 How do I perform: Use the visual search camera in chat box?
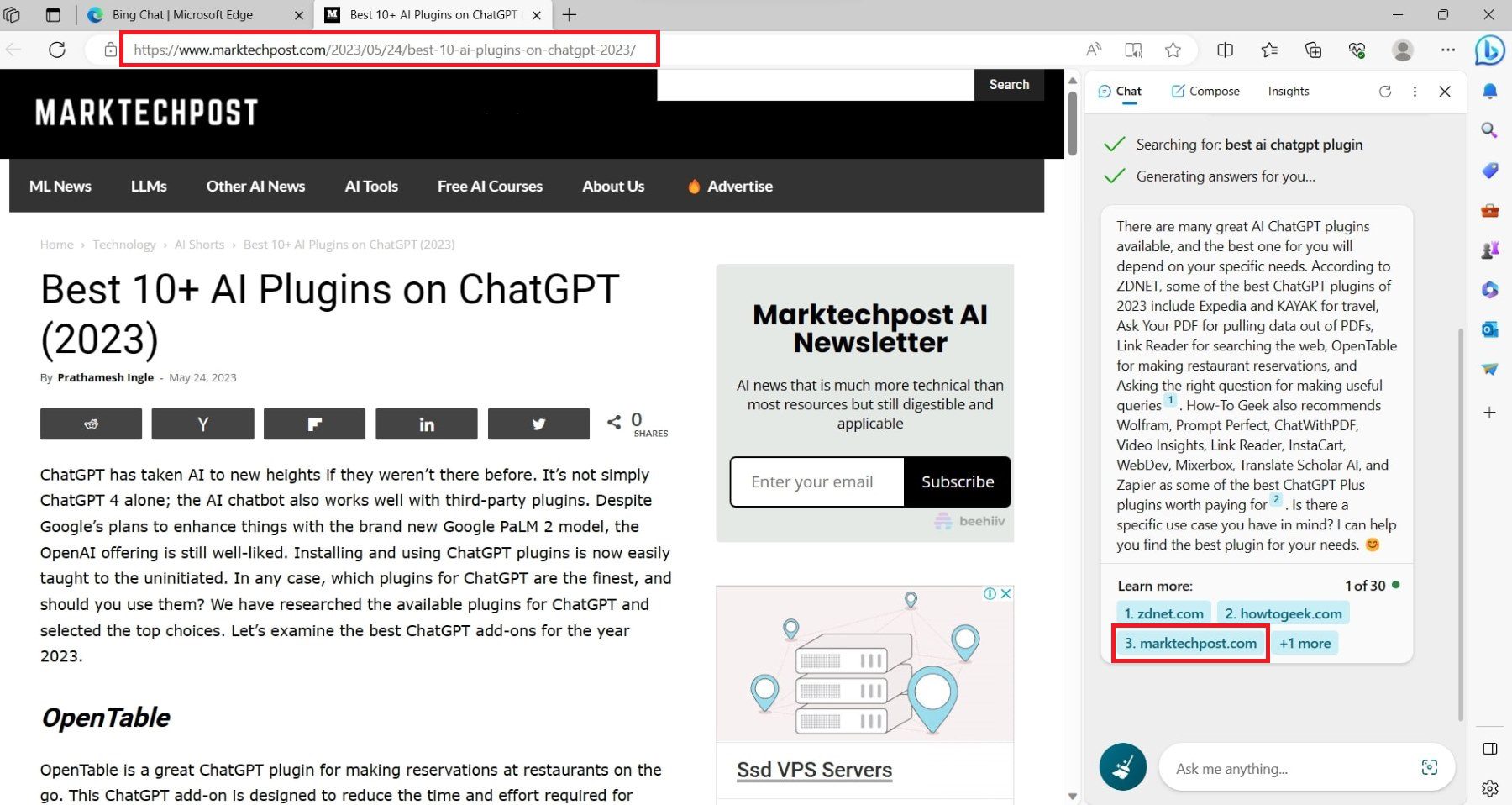(x=1431, y=766)
